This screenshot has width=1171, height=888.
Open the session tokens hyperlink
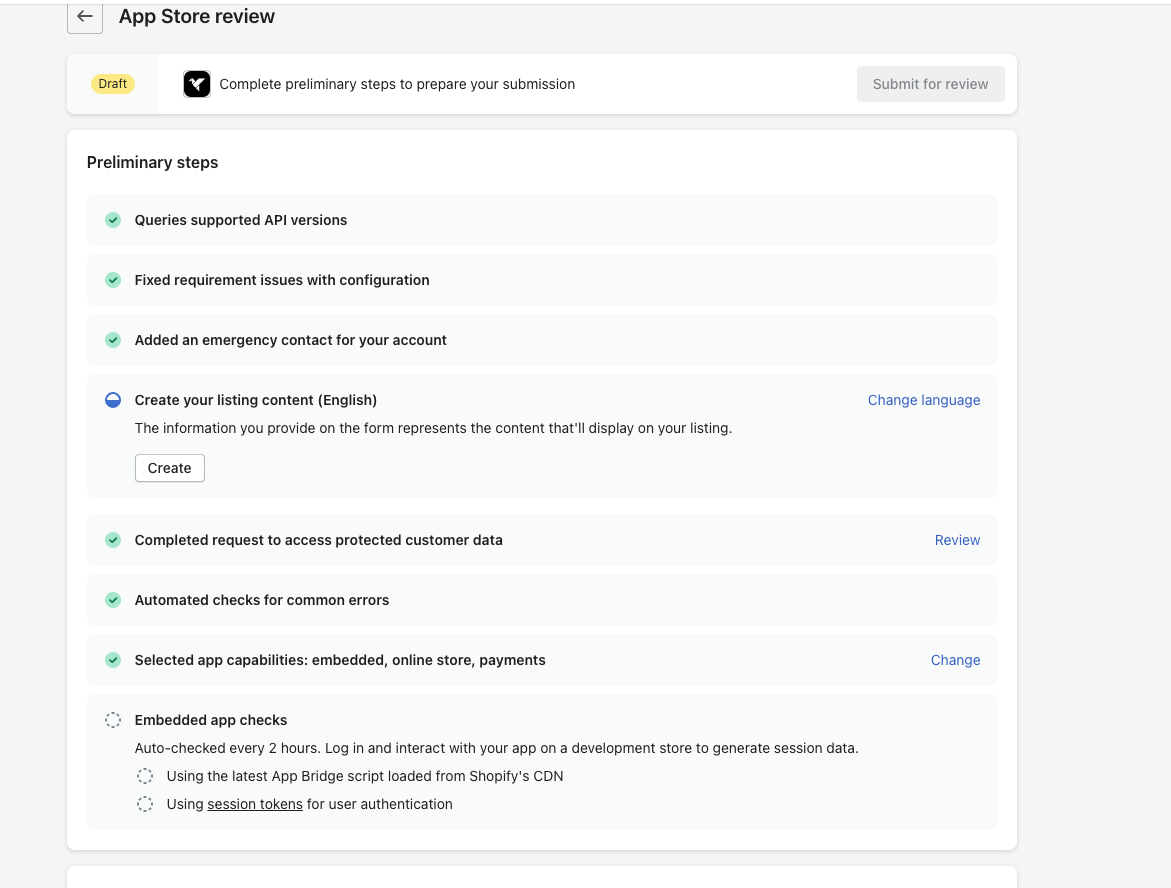point(255,804)
